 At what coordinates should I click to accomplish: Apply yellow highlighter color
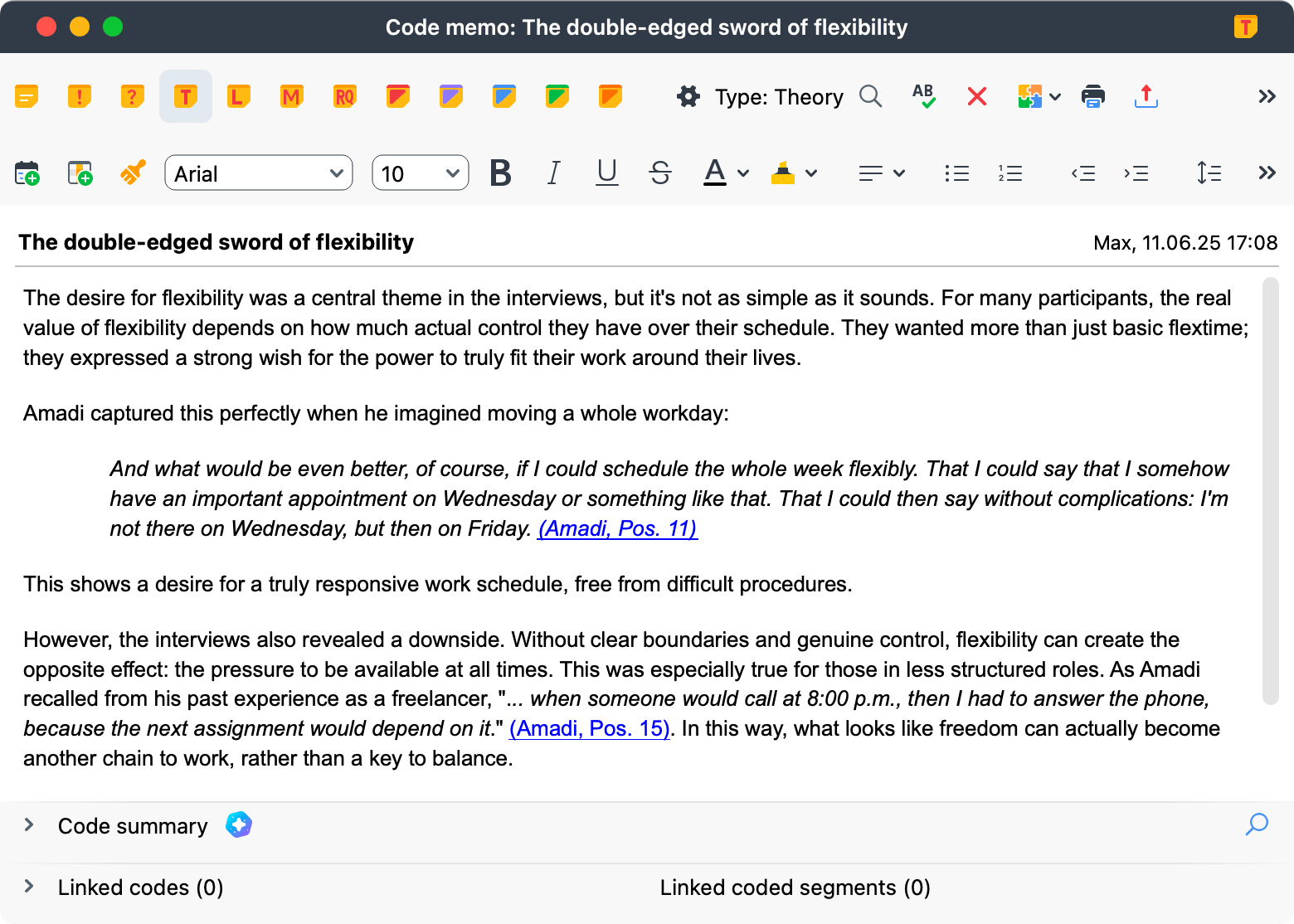coord(783,173)
